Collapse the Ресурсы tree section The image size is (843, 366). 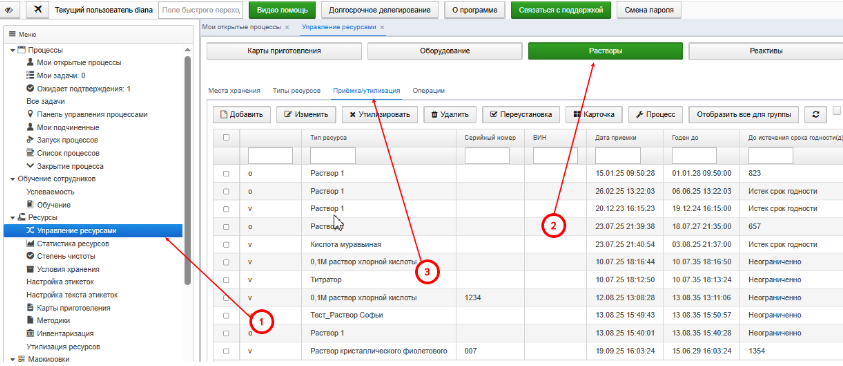(12, 217)
